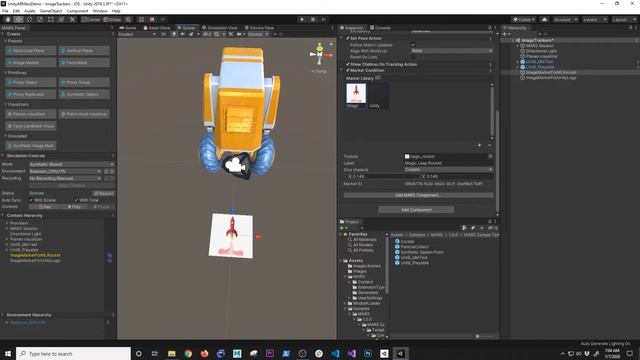The width and height of the screenshot is (640, 360).
Task: Click the Add MARS Component button
Action: tap(418, 195)
